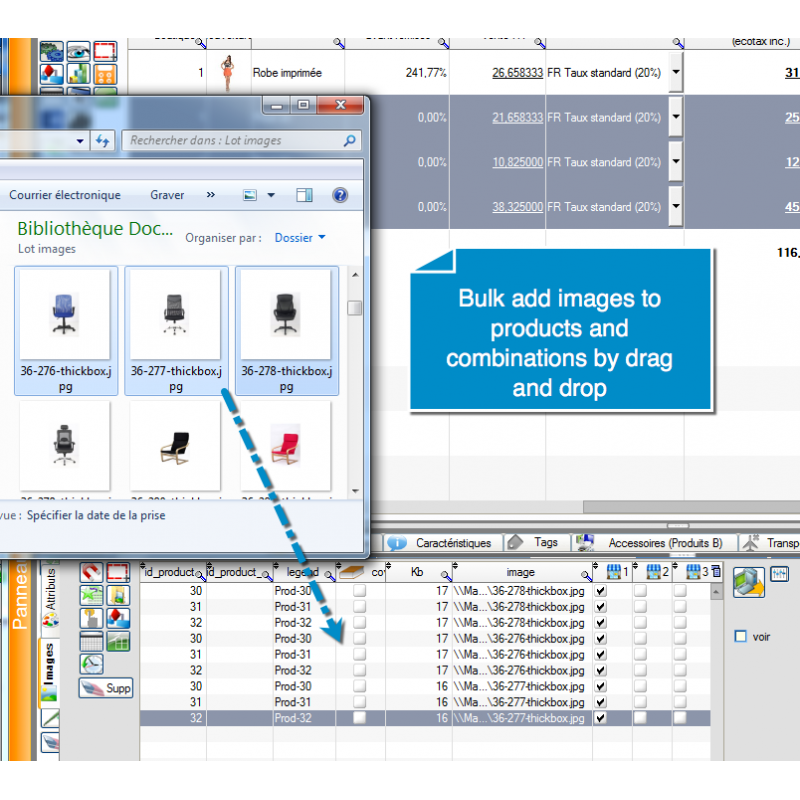
Task: Select the 36-276-thickbox.jpg thumbnail
Action: (x=66, y=330)
